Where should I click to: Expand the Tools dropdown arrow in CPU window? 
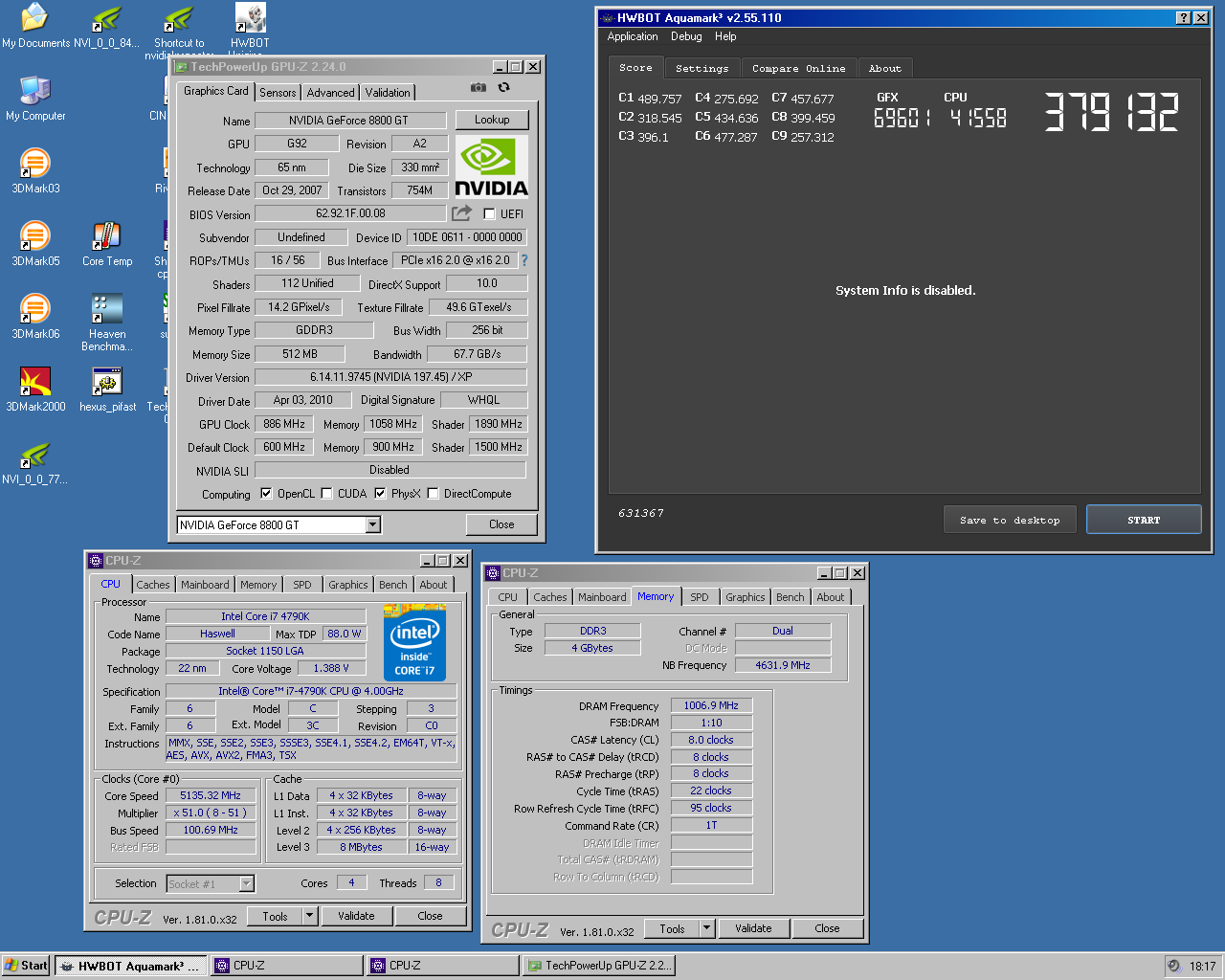[310, 917]
